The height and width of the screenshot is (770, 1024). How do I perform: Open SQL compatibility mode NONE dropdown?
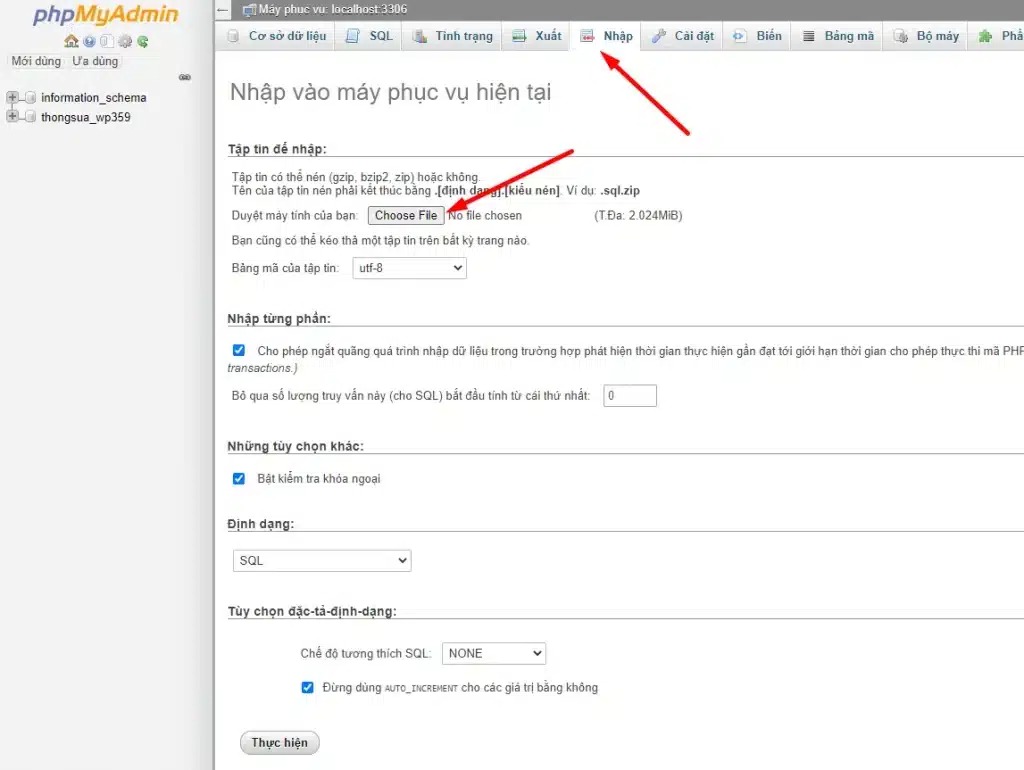[493, 653]
